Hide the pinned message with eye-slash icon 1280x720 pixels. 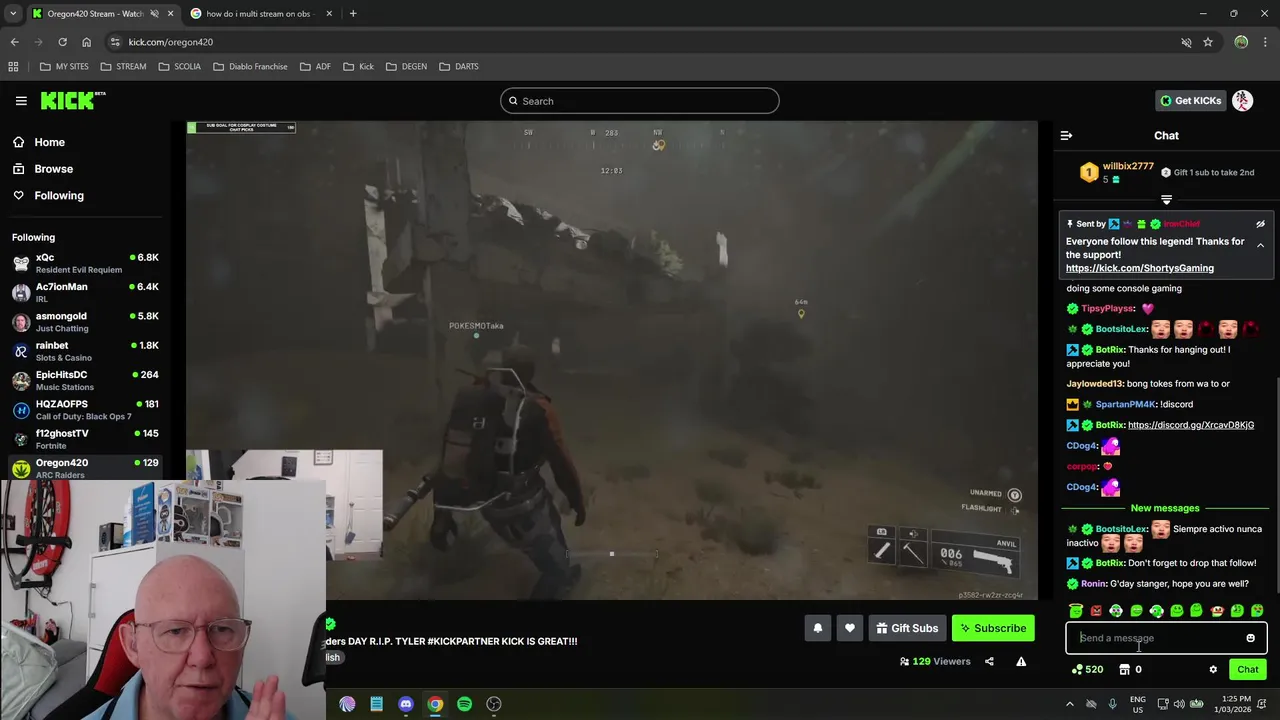[x=1260, y=224]
